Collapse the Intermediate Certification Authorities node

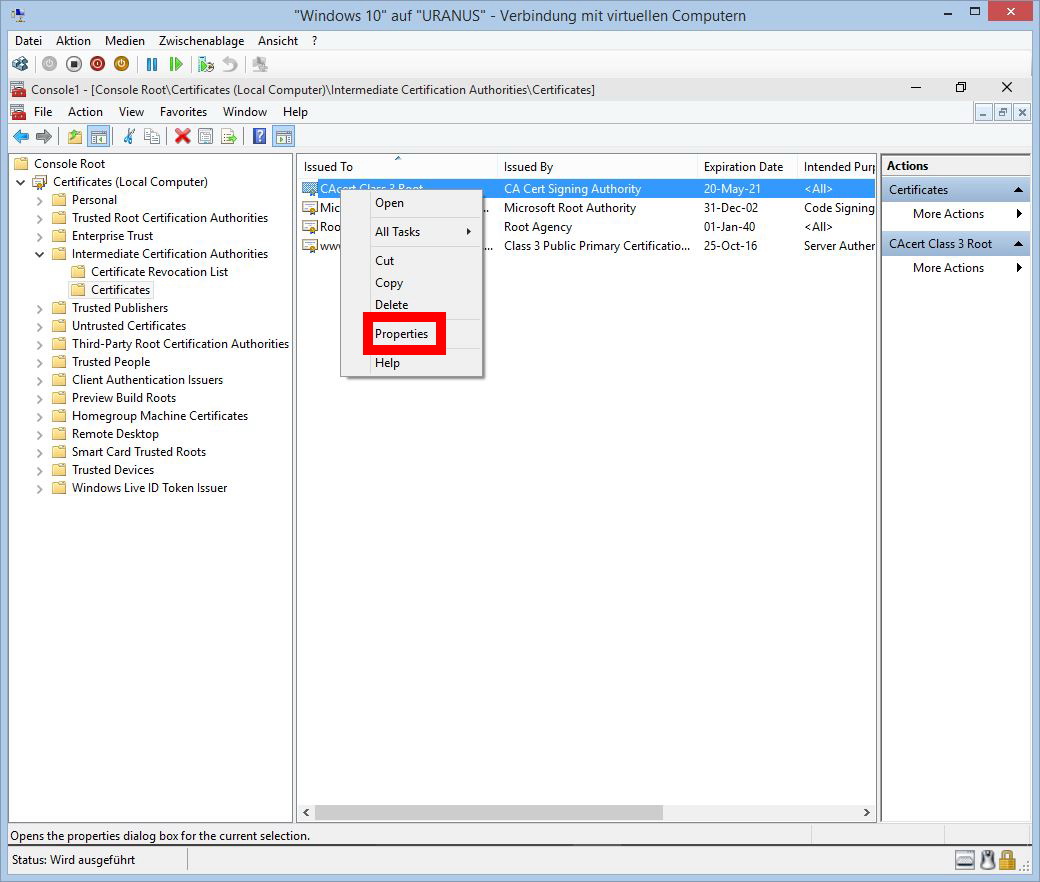pos(40,254)
